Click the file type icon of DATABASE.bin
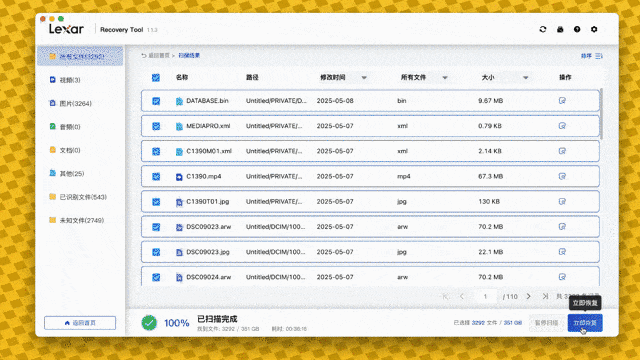Viewport: 640px width, 360px height. [x=179, y=101]
